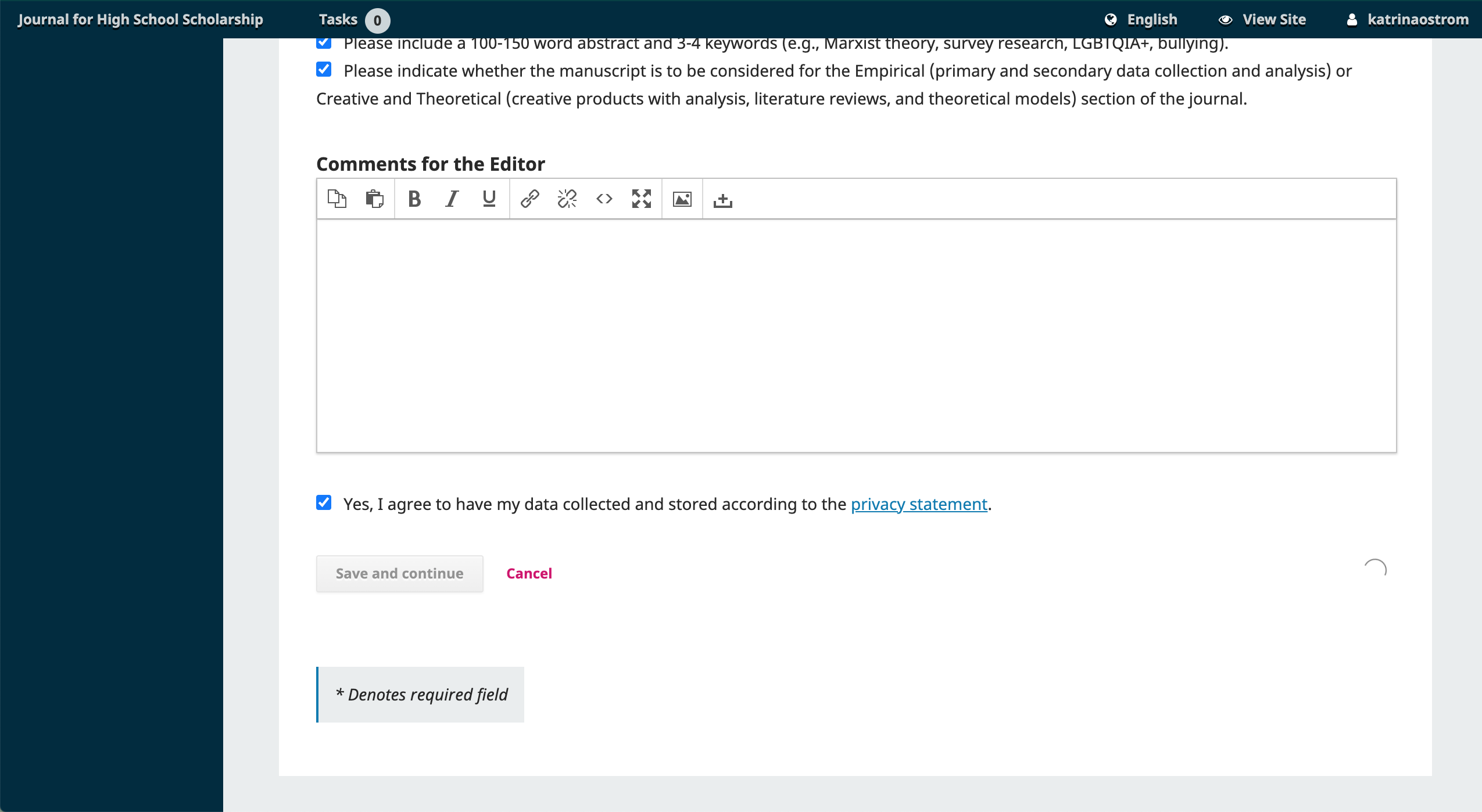Toggle the Empirical or Creative section checkbox
This screenshot has width=1482, height=812.
point(324,70)
